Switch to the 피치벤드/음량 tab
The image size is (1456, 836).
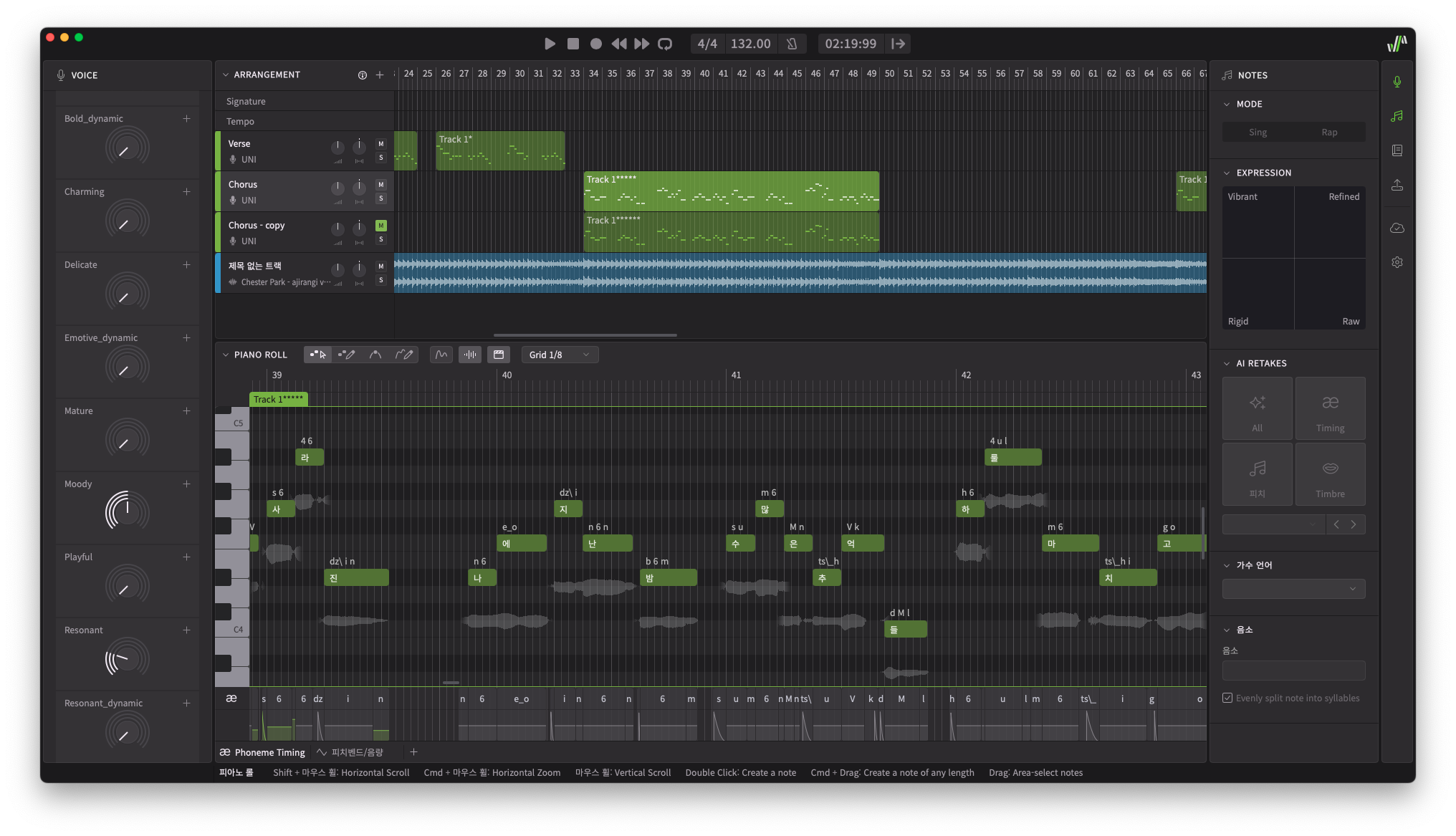click(x=350, y=752)
